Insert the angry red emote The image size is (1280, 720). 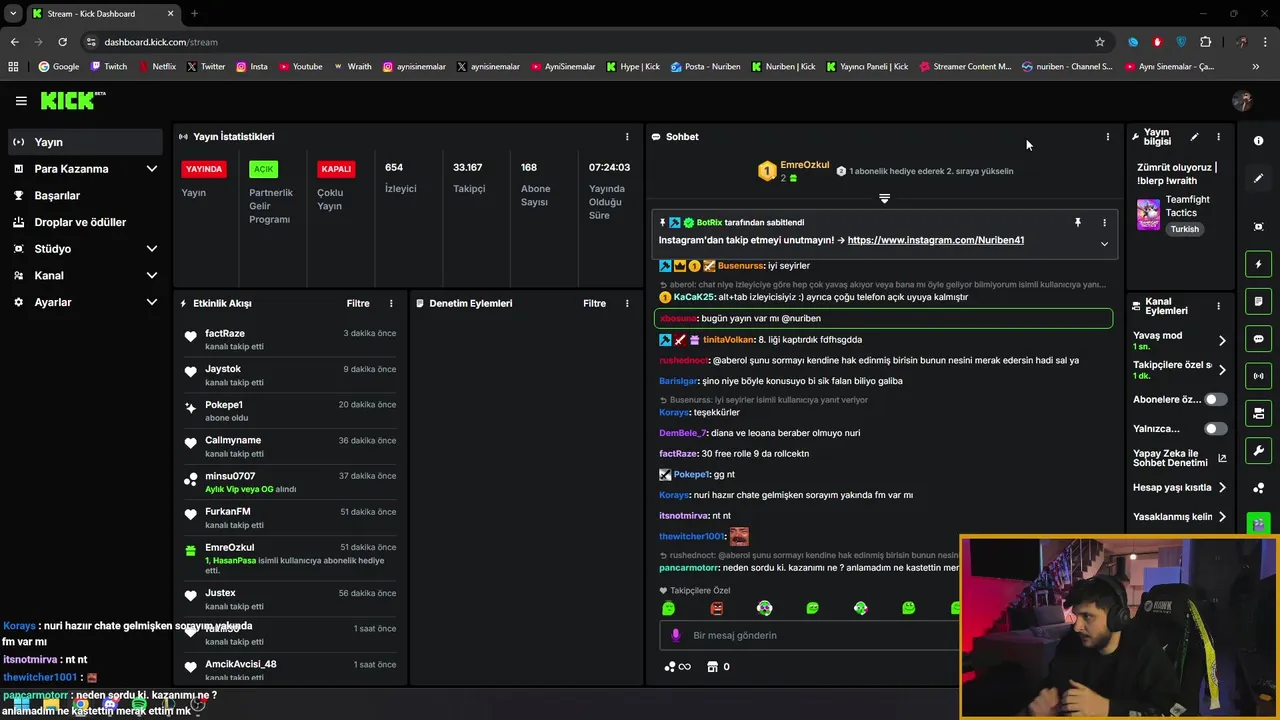click(x=716, y=608)
